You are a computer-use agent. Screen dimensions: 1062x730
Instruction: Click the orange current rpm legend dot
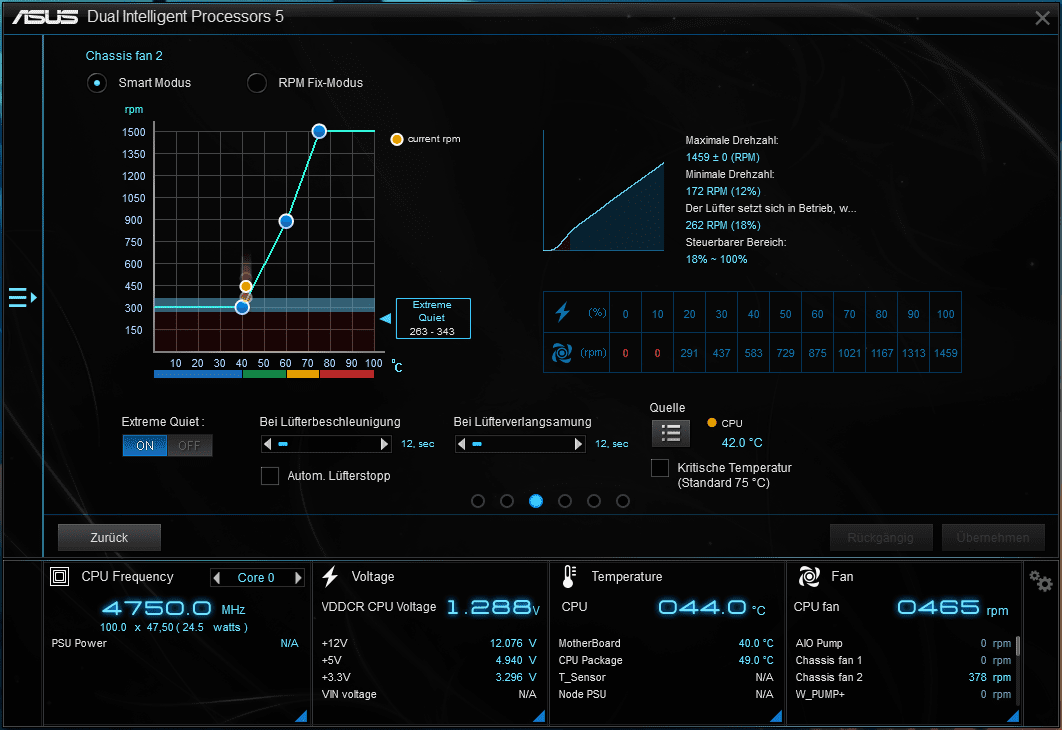tap(397, 139)
